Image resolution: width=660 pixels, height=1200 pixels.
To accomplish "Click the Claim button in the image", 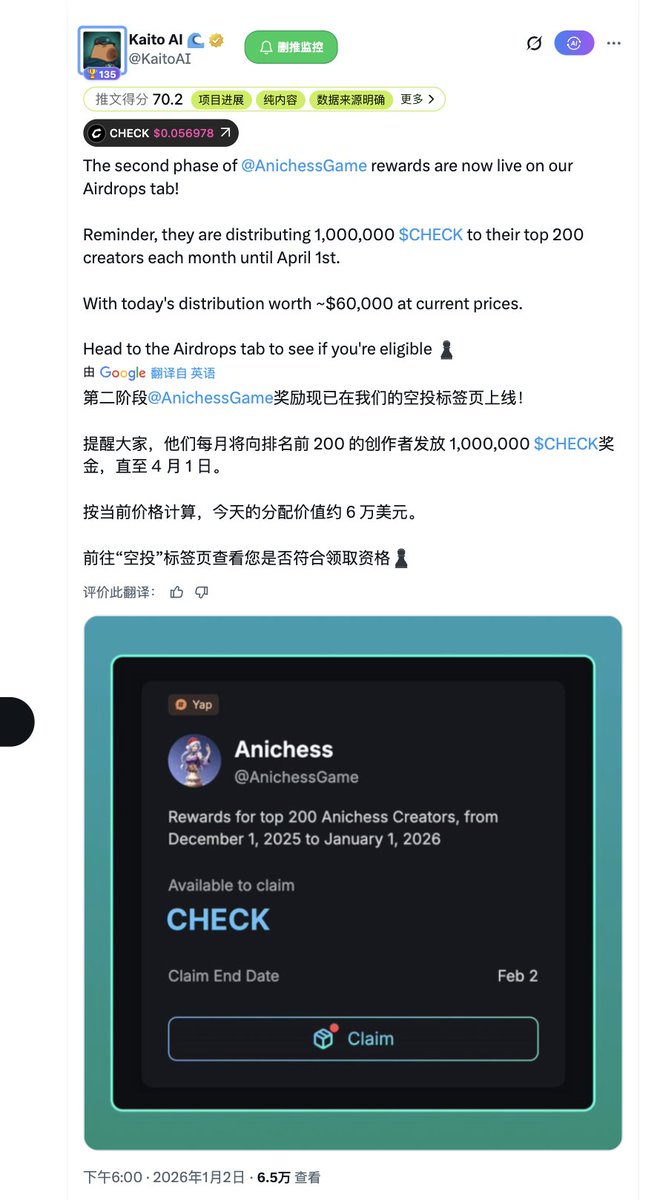I will (353, 1039).
